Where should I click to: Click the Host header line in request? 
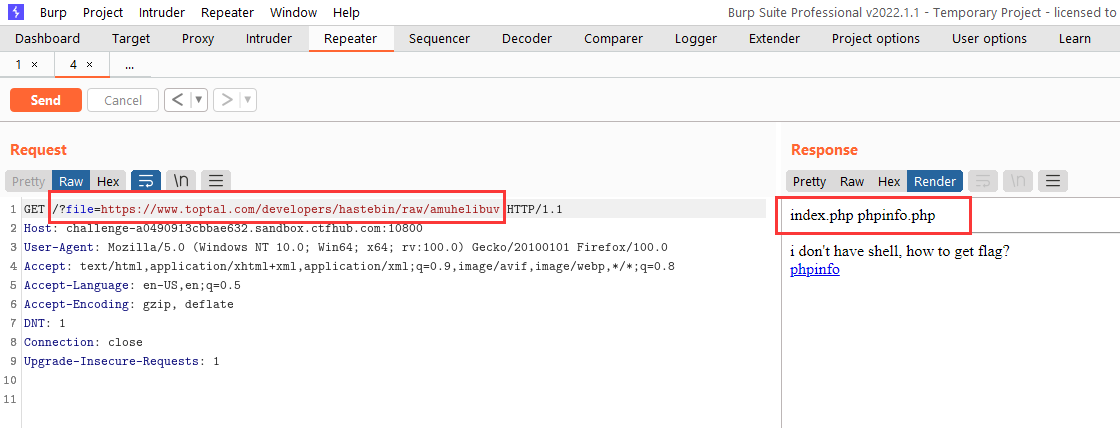[x=223, y=229]
